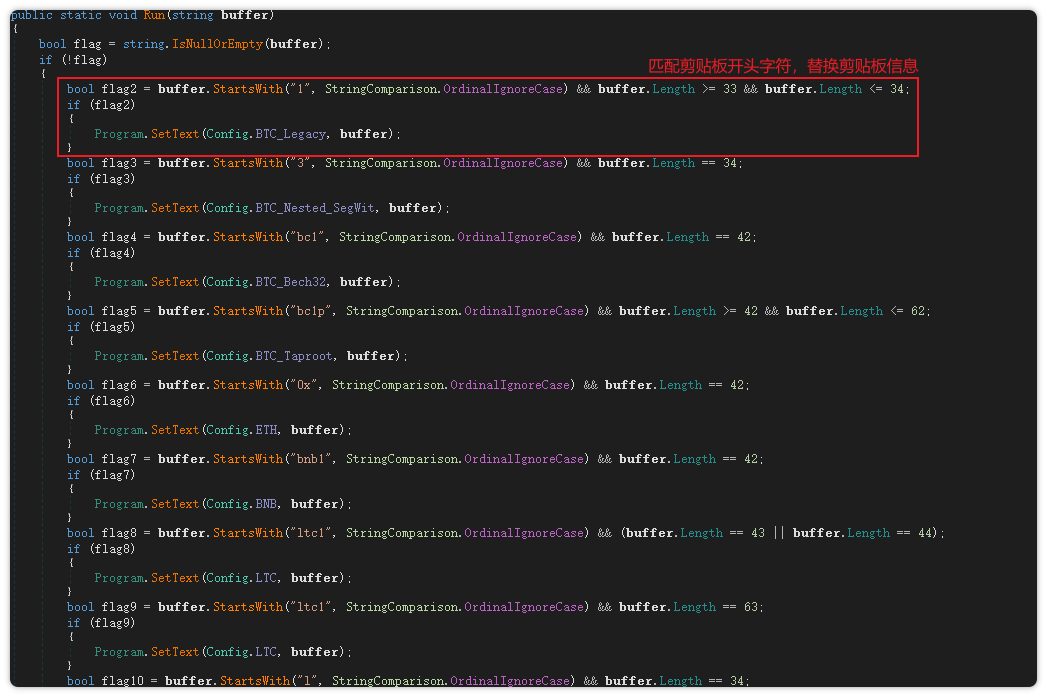Click the "if (flag6)" statement
The height and width of the screenshot is (697, 1047).
(x=100, y=400)
